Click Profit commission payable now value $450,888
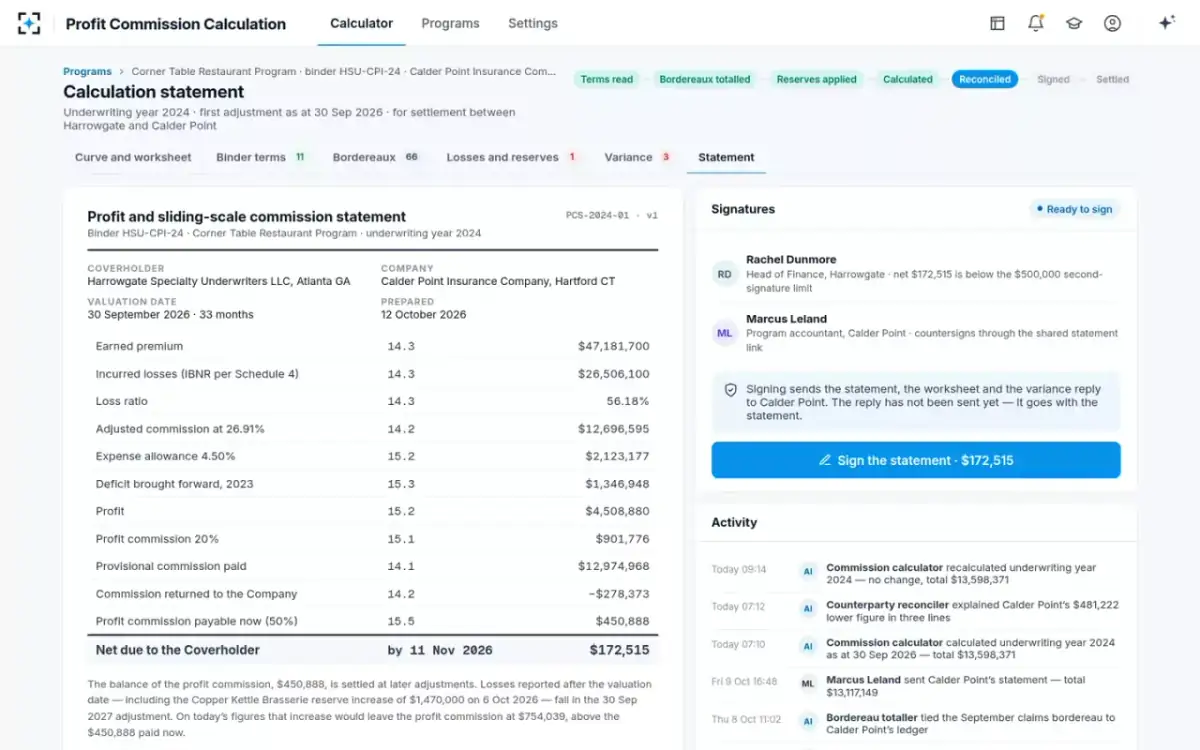The width and height of the screenshot is (1200, 750). pos(623,621)
